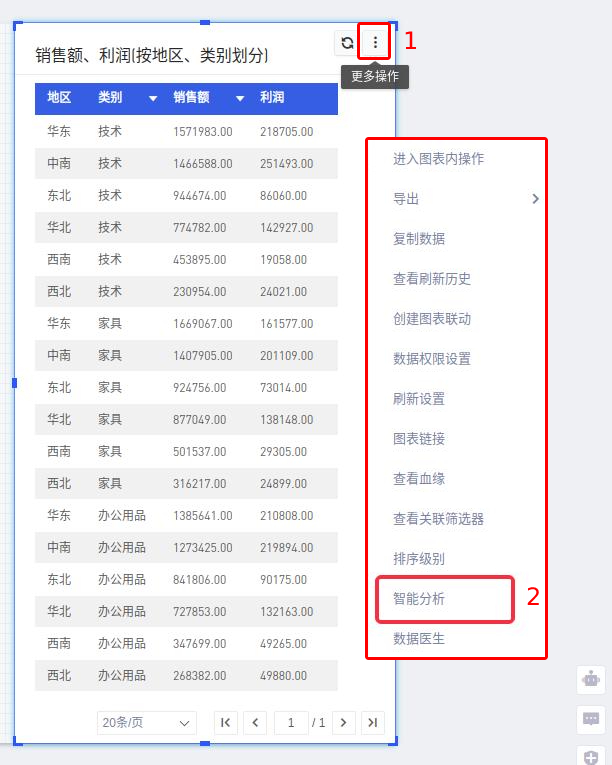The width and height of the screenshot is (612, 765).
Task: Click the page number input field
Action: pyautogui.click(x=291, y=722)
